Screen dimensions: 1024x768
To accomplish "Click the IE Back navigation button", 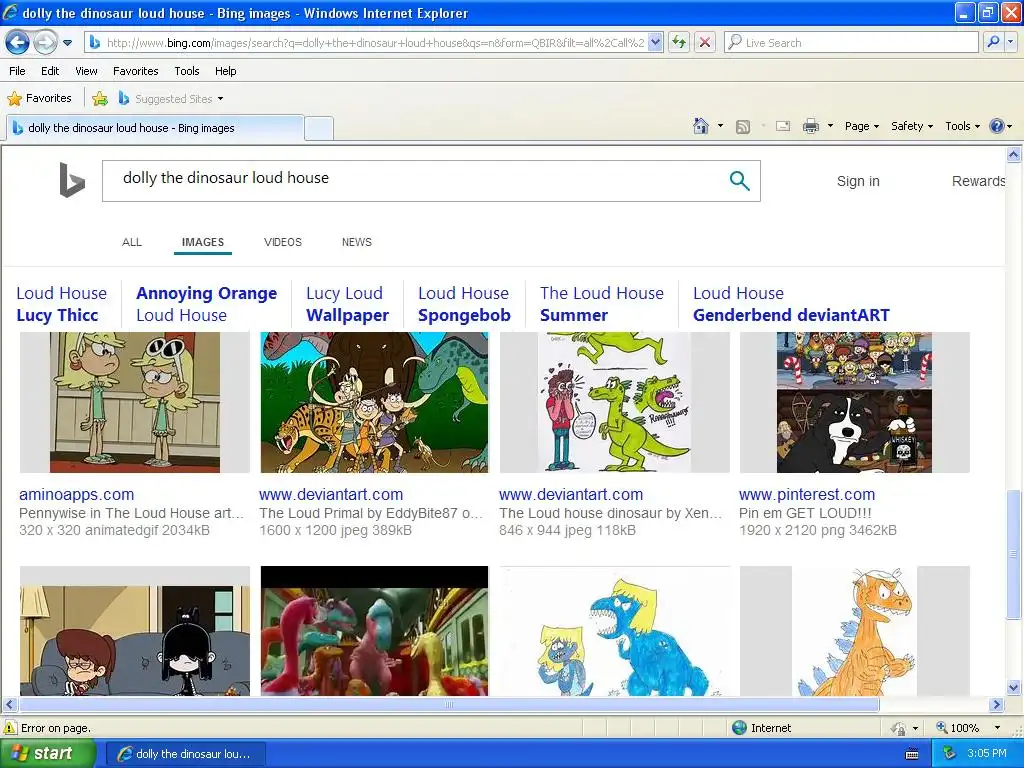I will pos(18,43).
